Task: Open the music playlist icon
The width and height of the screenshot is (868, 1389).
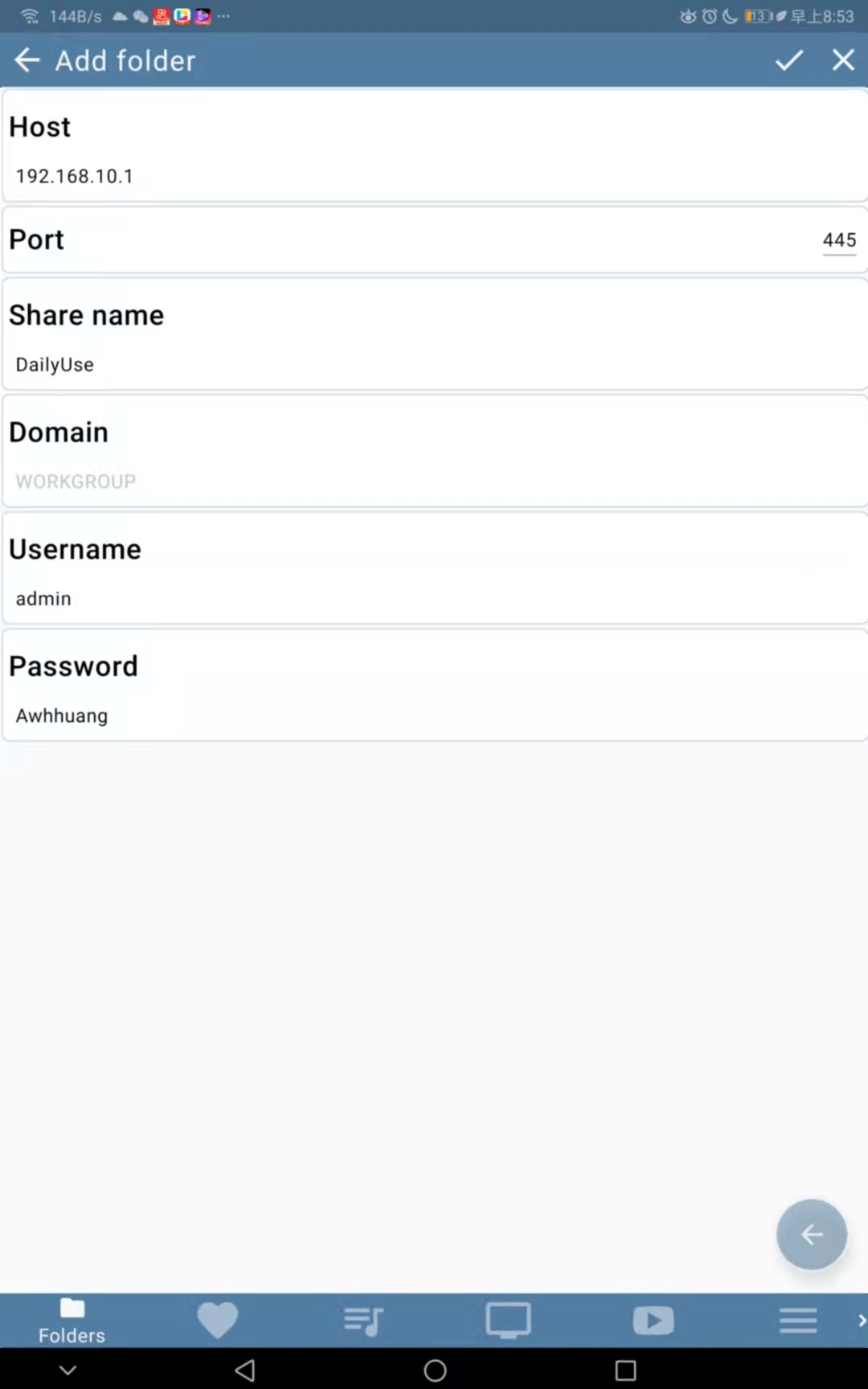Action: (363, 1320)
